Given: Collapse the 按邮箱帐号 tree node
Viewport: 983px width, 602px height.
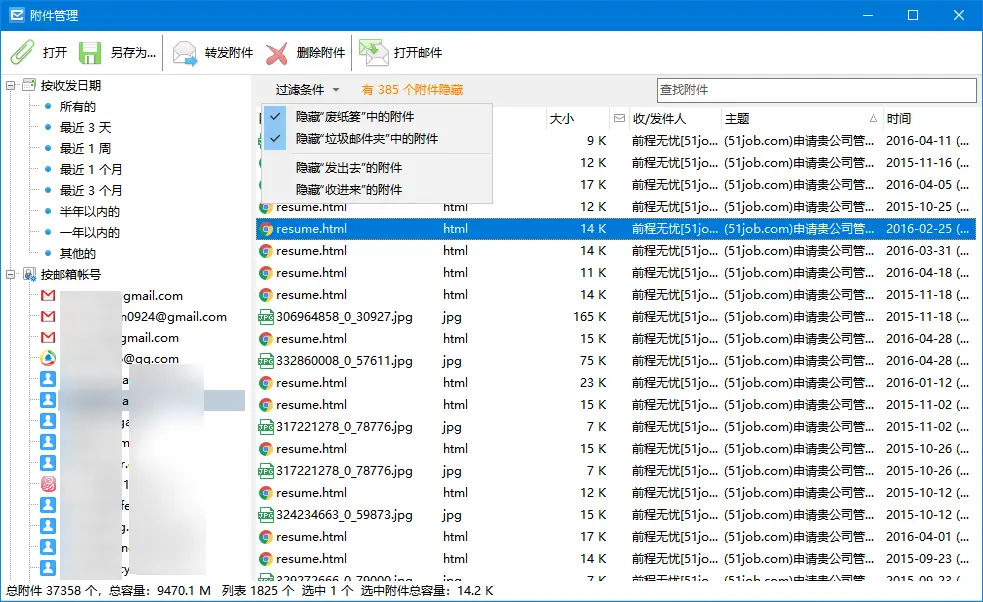Looking at the screenshot, I should tap(11, 275).
